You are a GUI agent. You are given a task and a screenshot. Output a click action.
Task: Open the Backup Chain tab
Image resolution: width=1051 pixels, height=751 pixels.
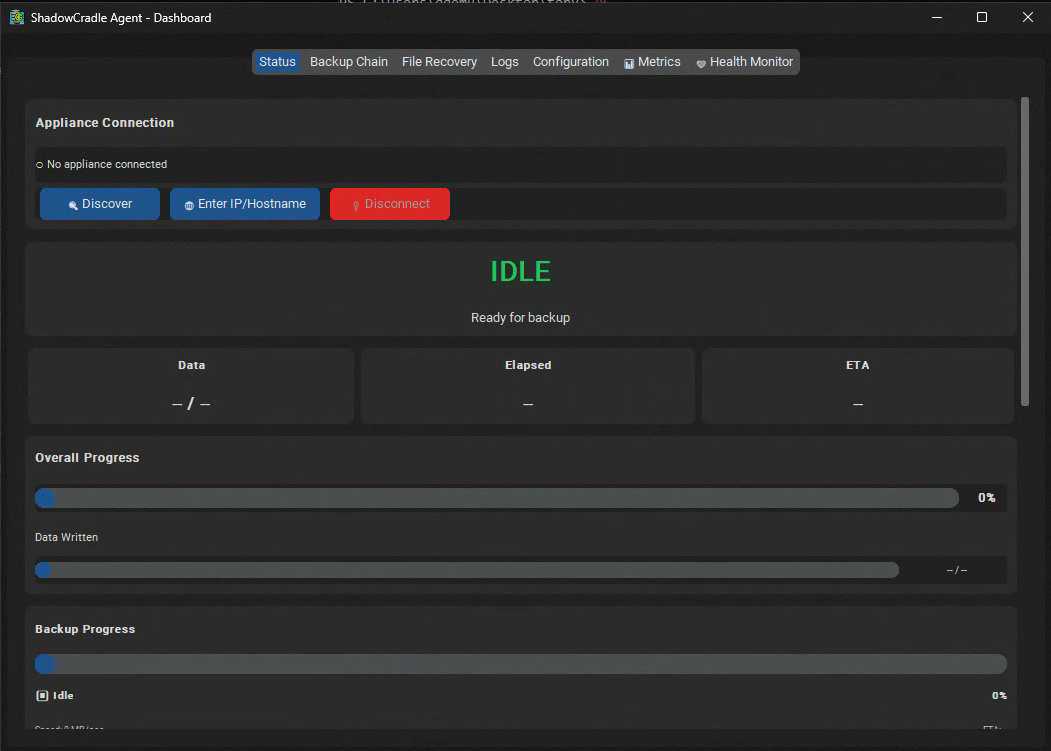[349, 62]
